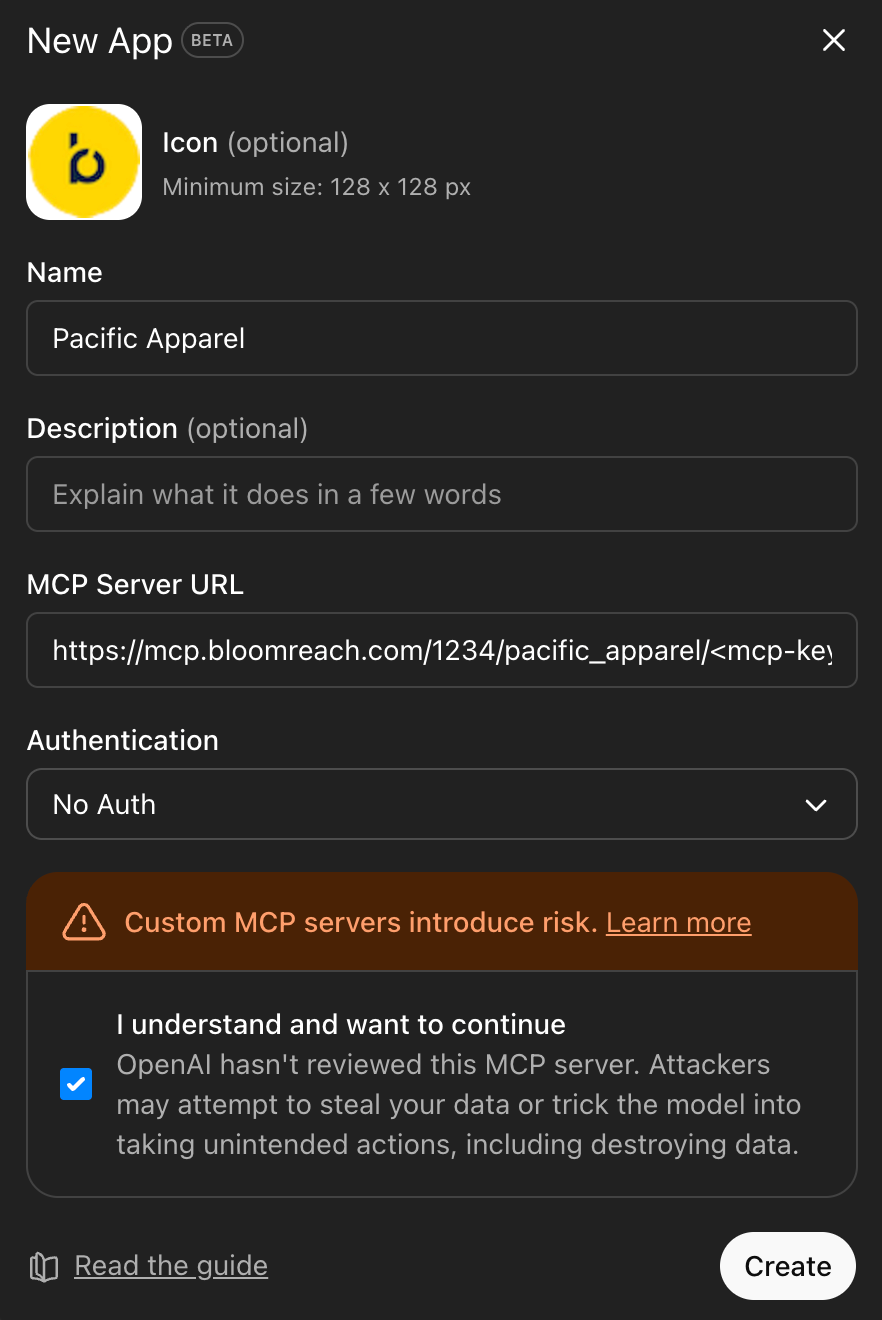
Task: Click the app icon to upload a new image
Action: (84, 162)
